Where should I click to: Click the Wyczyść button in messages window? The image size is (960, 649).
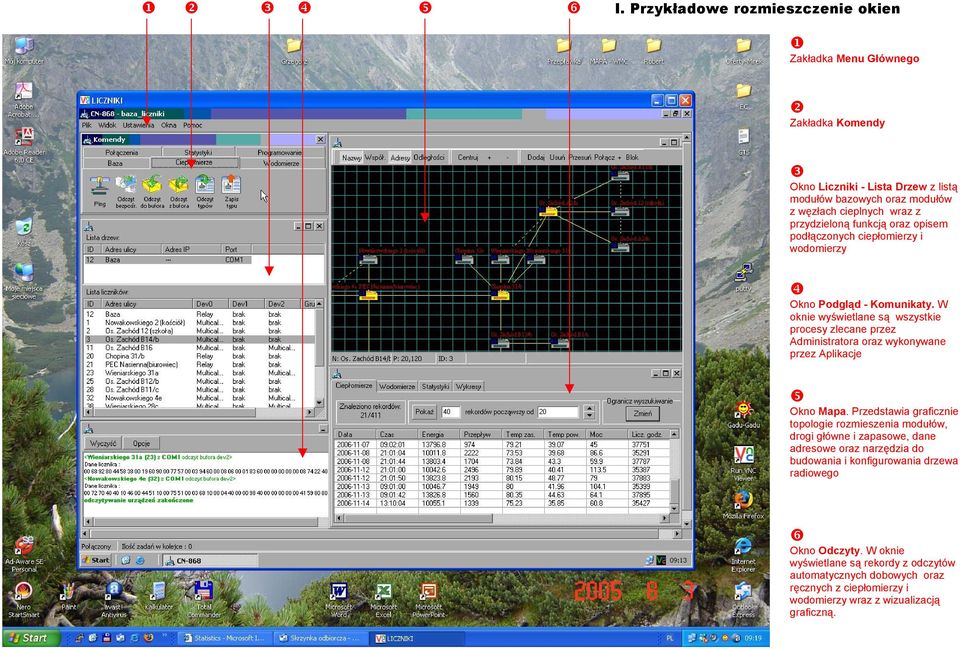click(x=103, y=443)
